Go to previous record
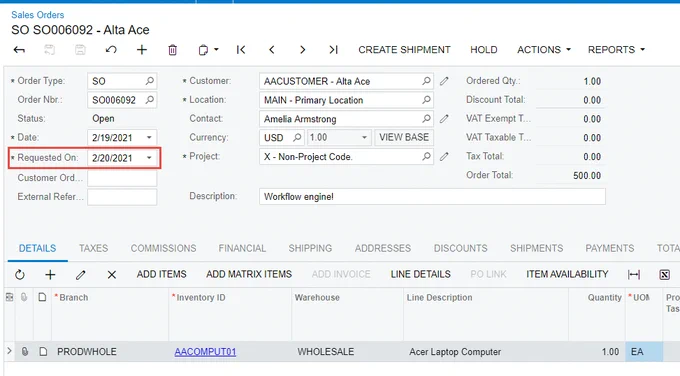Viewport: 680px width, 376px height. tap(272, 50)
